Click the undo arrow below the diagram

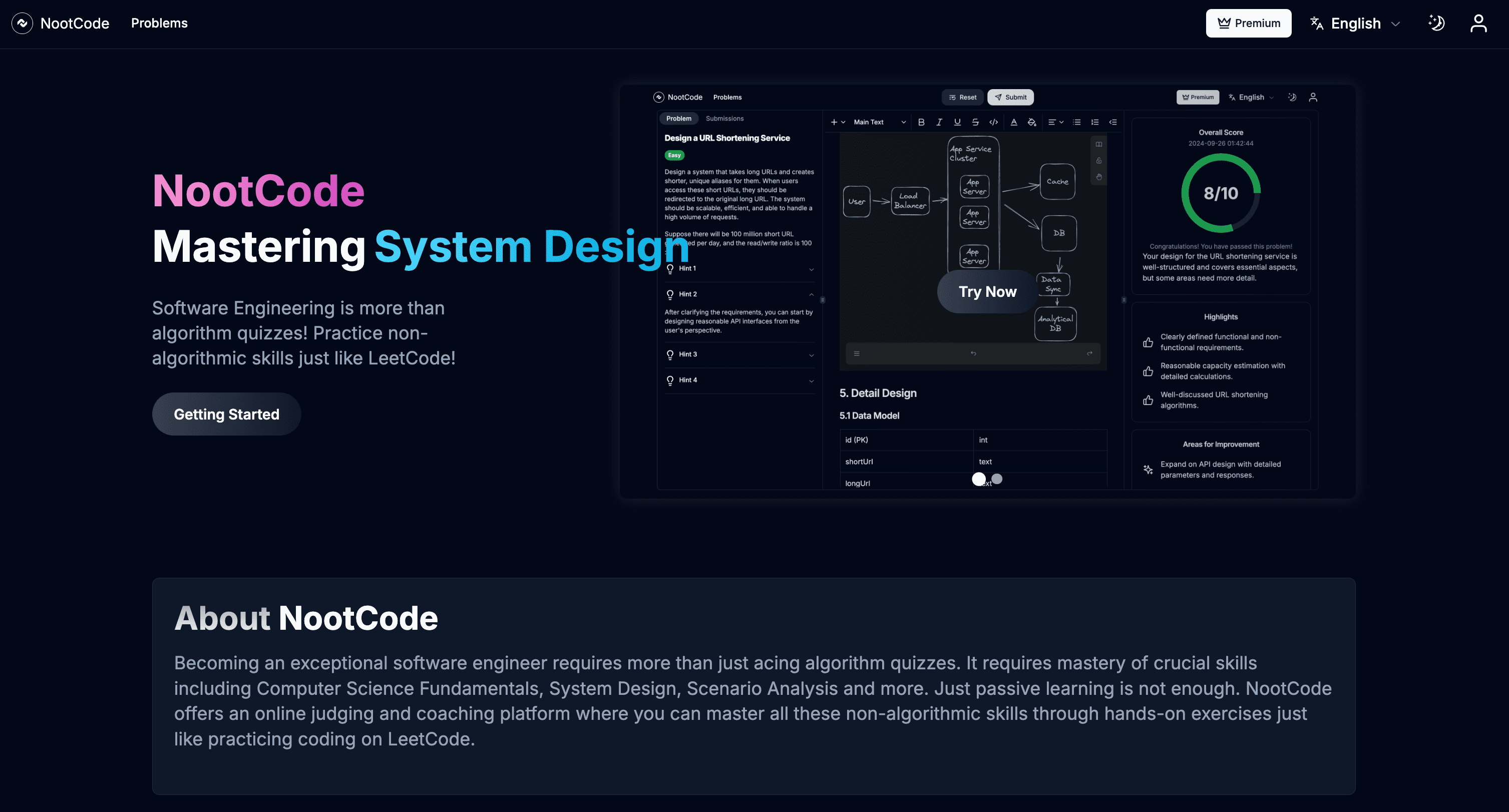click(x=973, y=353)
